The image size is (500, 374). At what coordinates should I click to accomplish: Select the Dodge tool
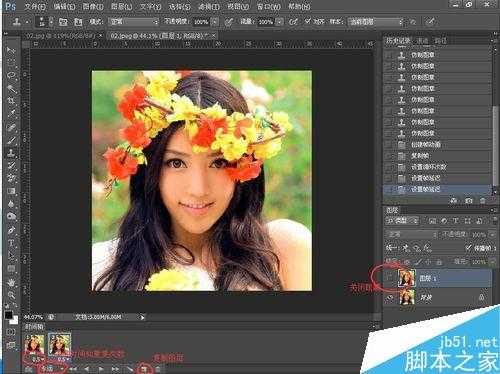pos(11,216)
